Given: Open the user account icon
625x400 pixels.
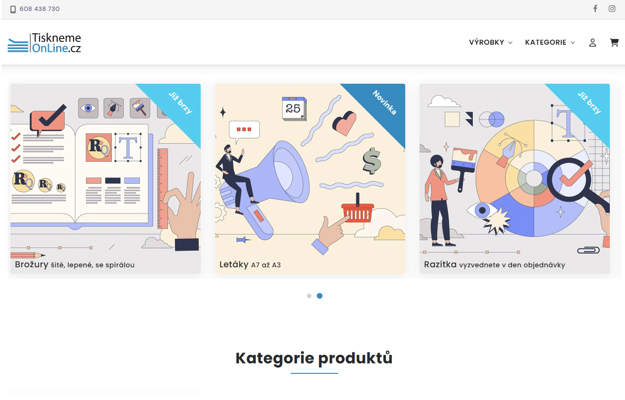Looking at the screenshot, I should pos(593,43).
